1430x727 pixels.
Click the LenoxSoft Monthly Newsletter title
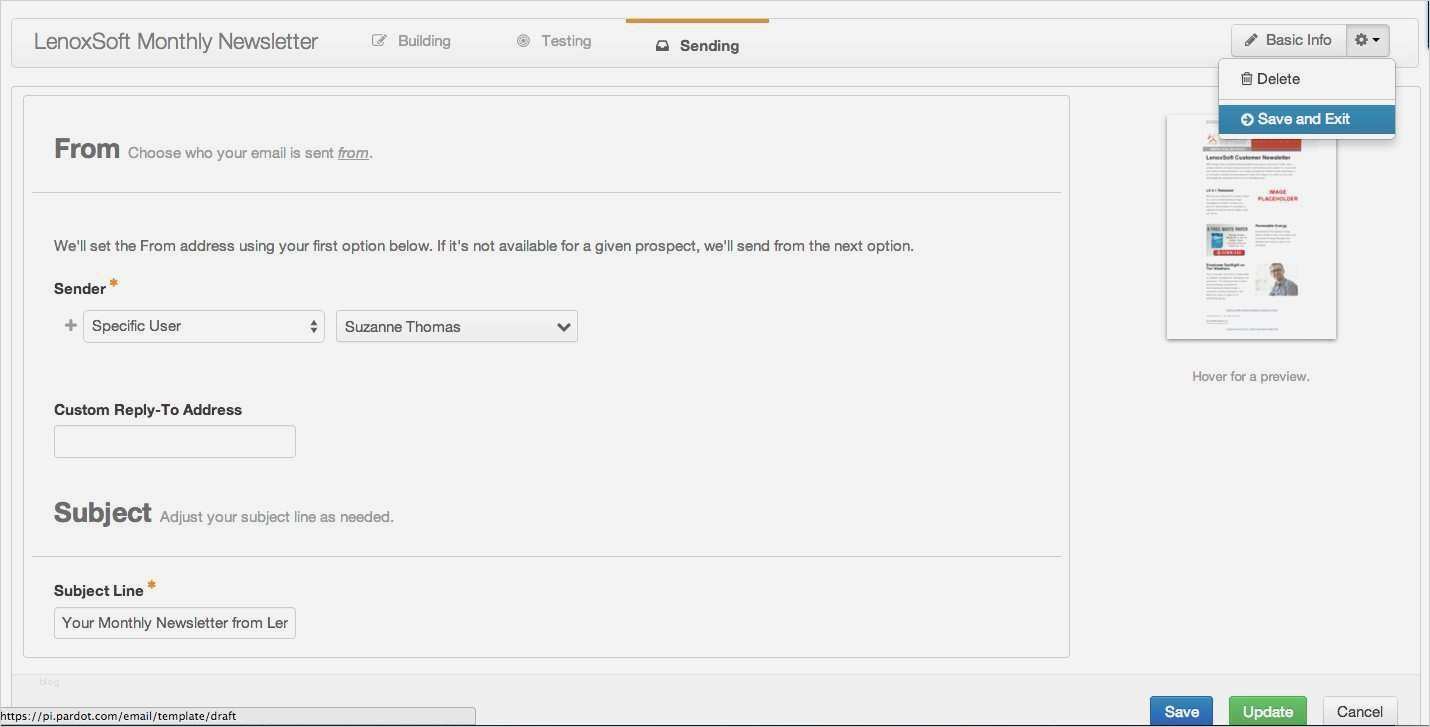pos(176,42)
